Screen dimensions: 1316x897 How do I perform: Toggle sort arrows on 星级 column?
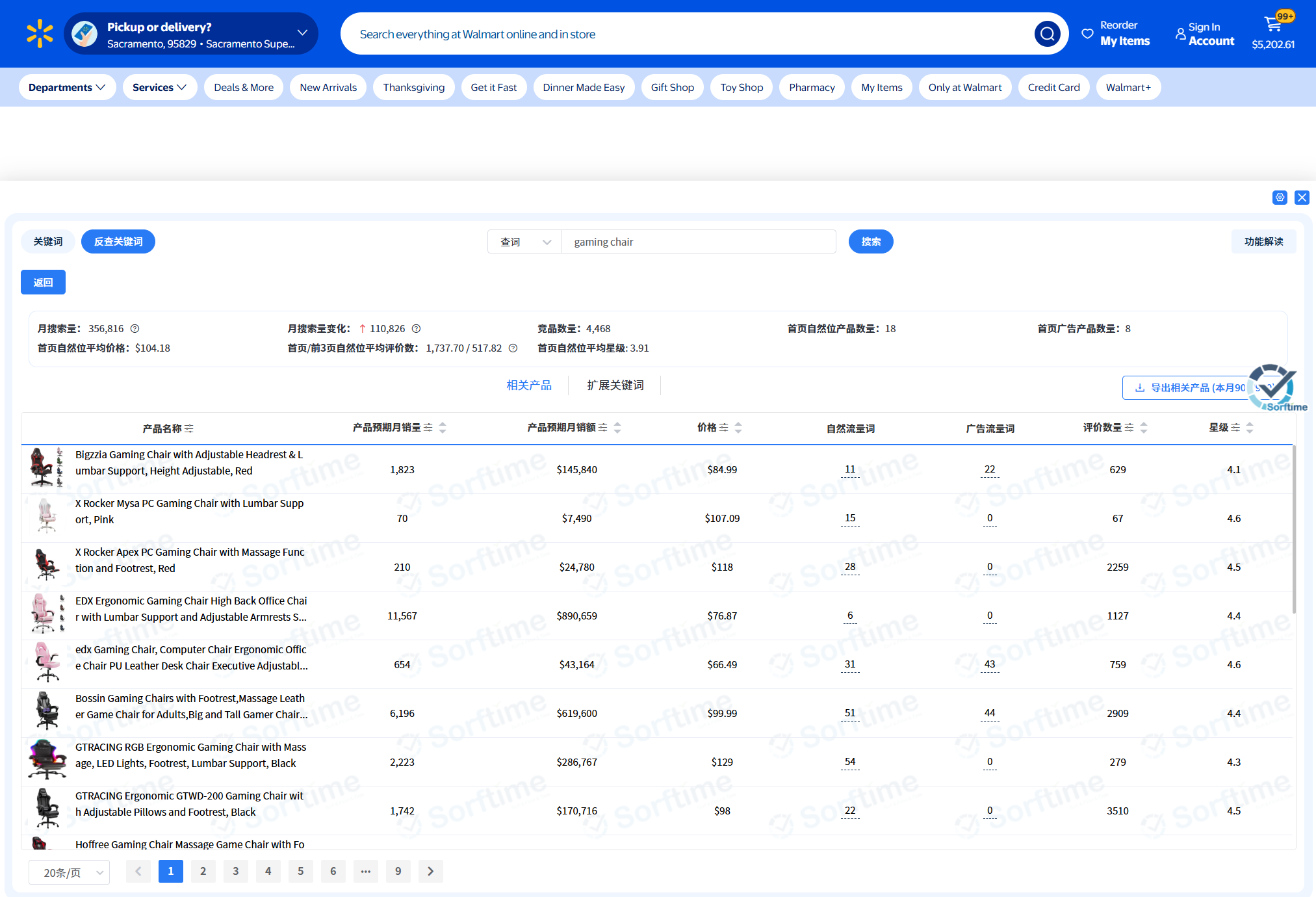click(1250, 428)
